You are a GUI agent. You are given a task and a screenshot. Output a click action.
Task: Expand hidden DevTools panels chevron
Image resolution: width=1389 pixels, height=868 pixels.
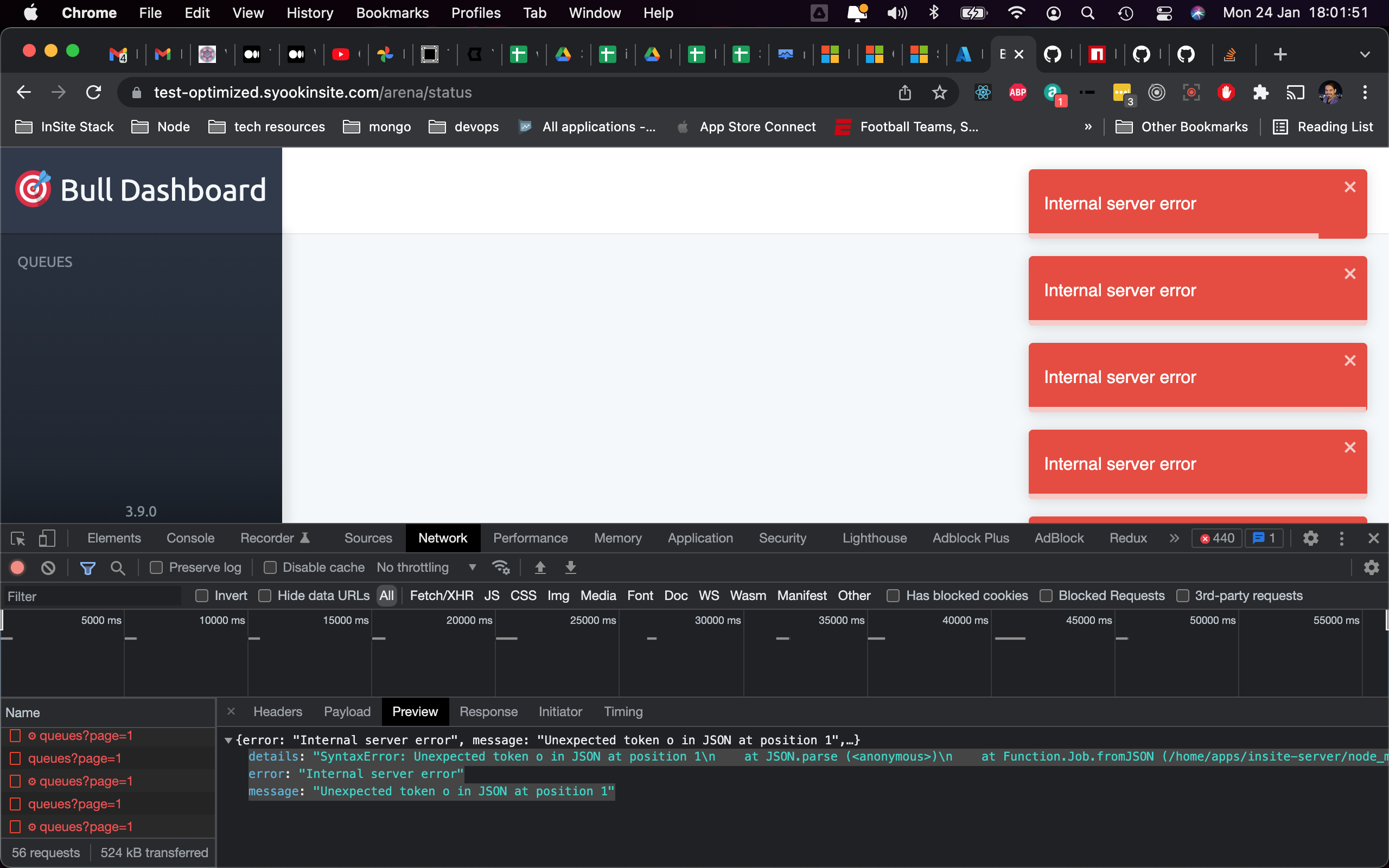[1174, 538]
